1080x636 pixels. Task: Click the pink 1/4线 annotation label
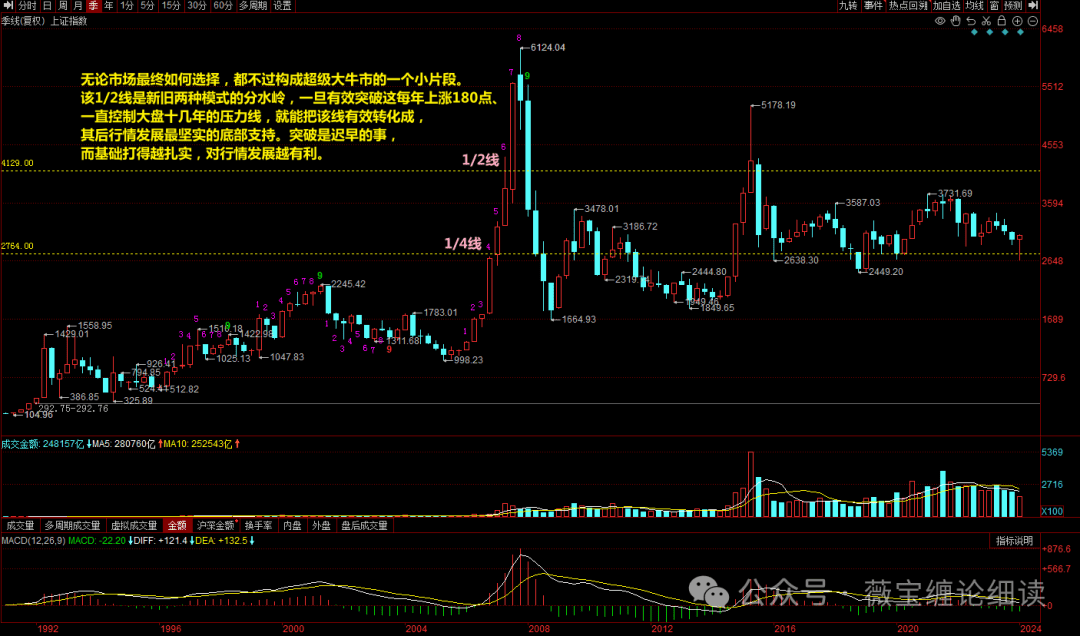(x=462, y=243)
